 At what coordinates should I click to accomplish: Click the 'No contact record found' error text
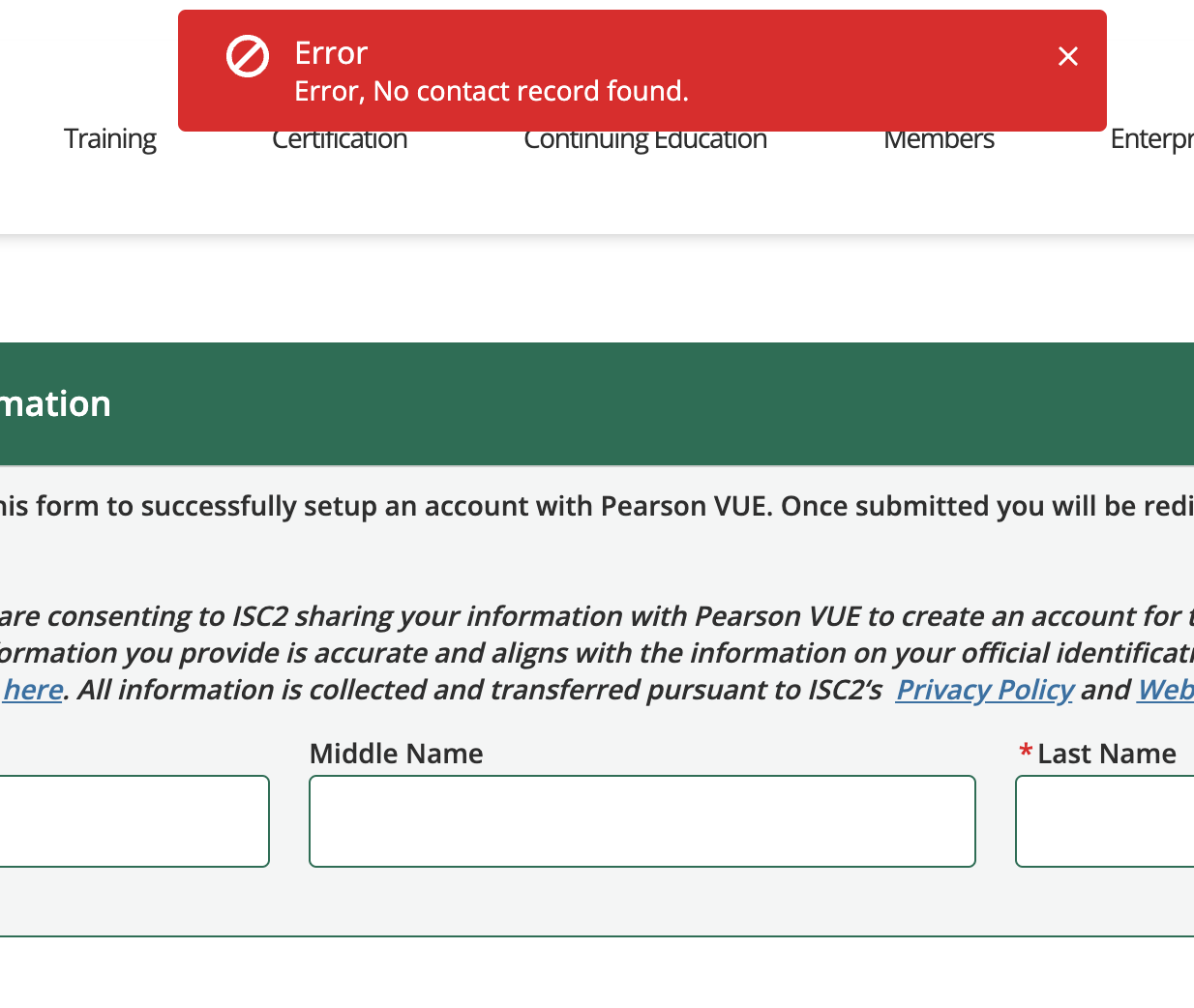(492, 90)
